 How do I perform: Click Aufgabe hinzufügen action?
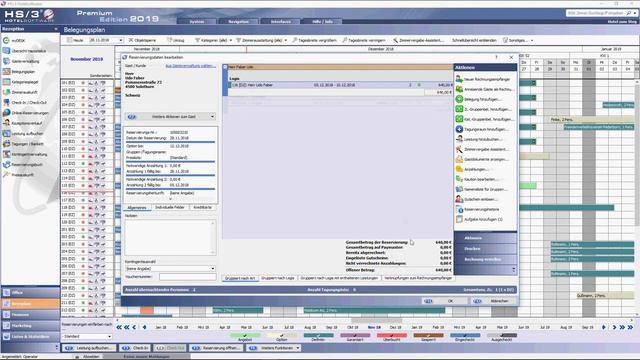[484, 219]
